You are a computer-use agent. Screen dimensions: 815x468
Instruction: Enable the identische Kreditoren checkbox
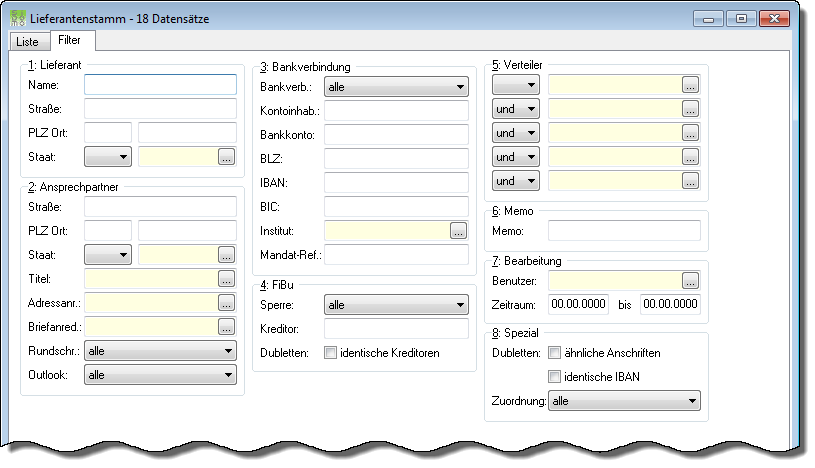coord(331,353)
